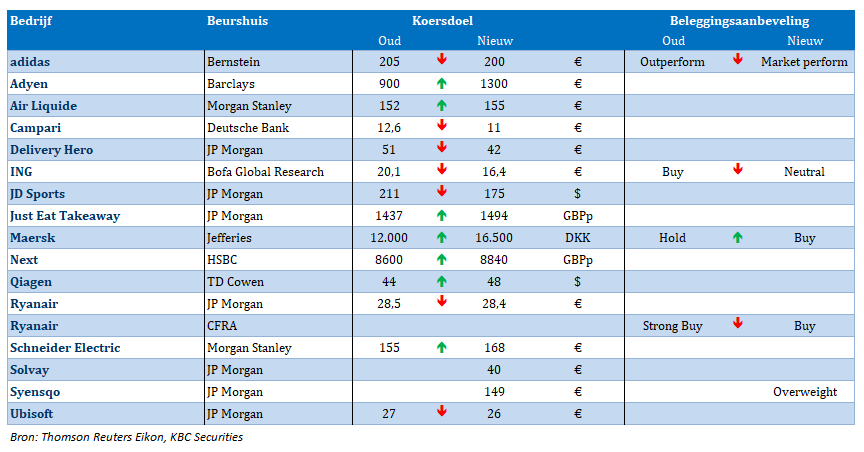Select the Qiagen company cell
864x452 pixels.
tap(106, 282)
